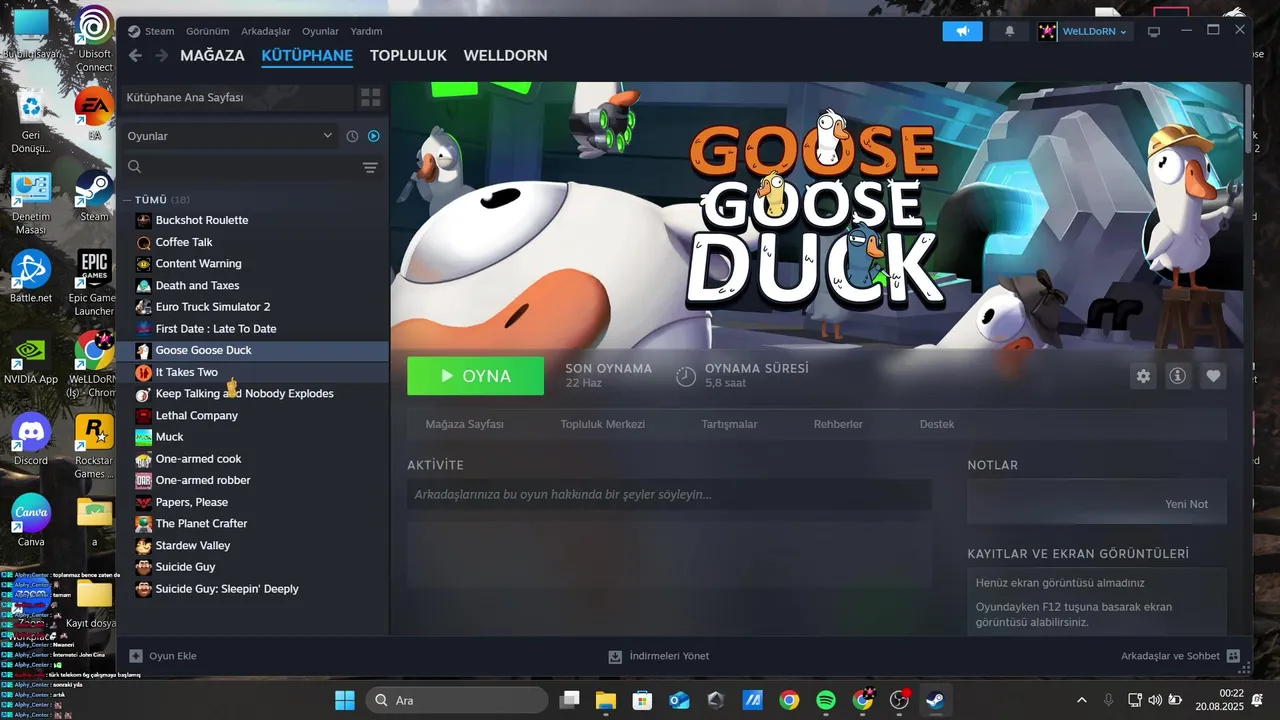Open the collections grid view icon
The width and height of the screenshot is (1280, 720).
(370, 97)
